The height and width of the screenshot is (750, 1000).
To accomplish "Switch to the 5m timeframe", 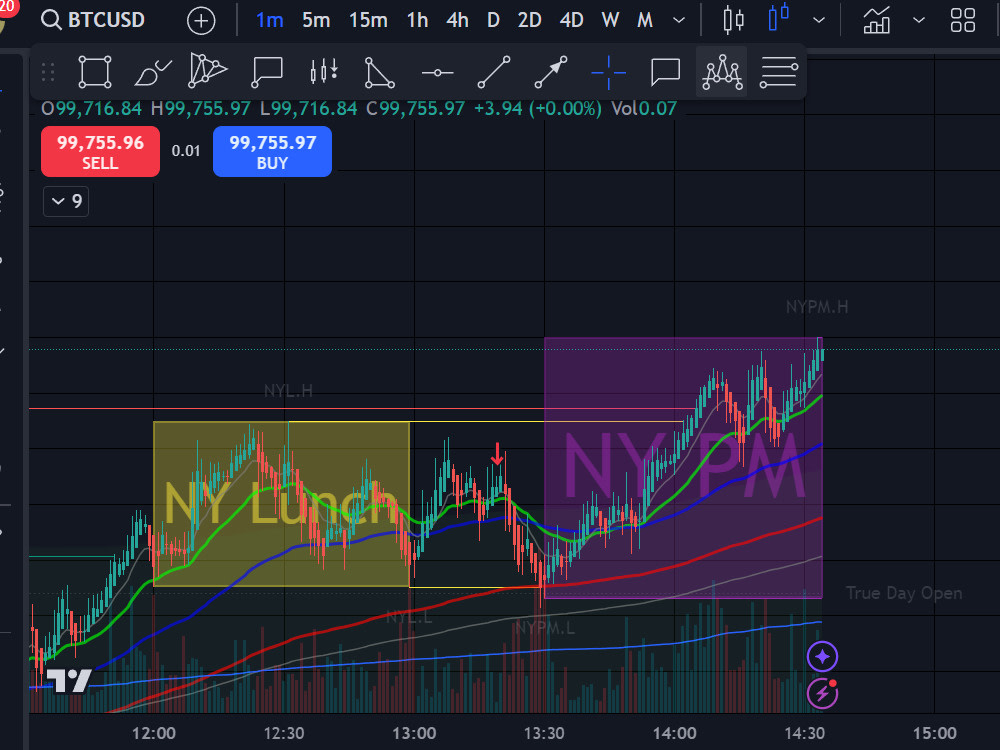I will click(316, 20).
